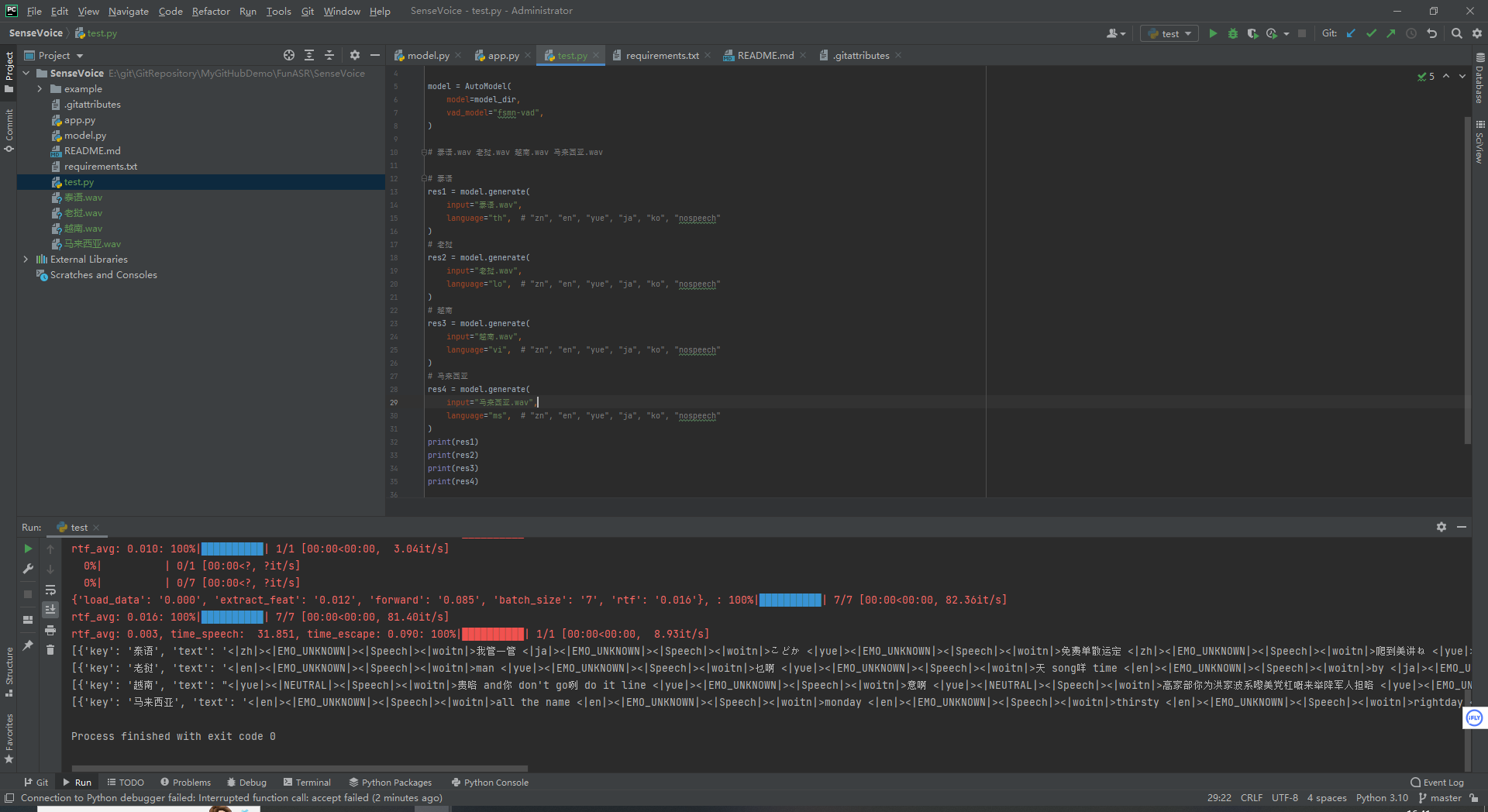Rollback changes with undo icon
1488x812 pixels.
pos(1431,33)
